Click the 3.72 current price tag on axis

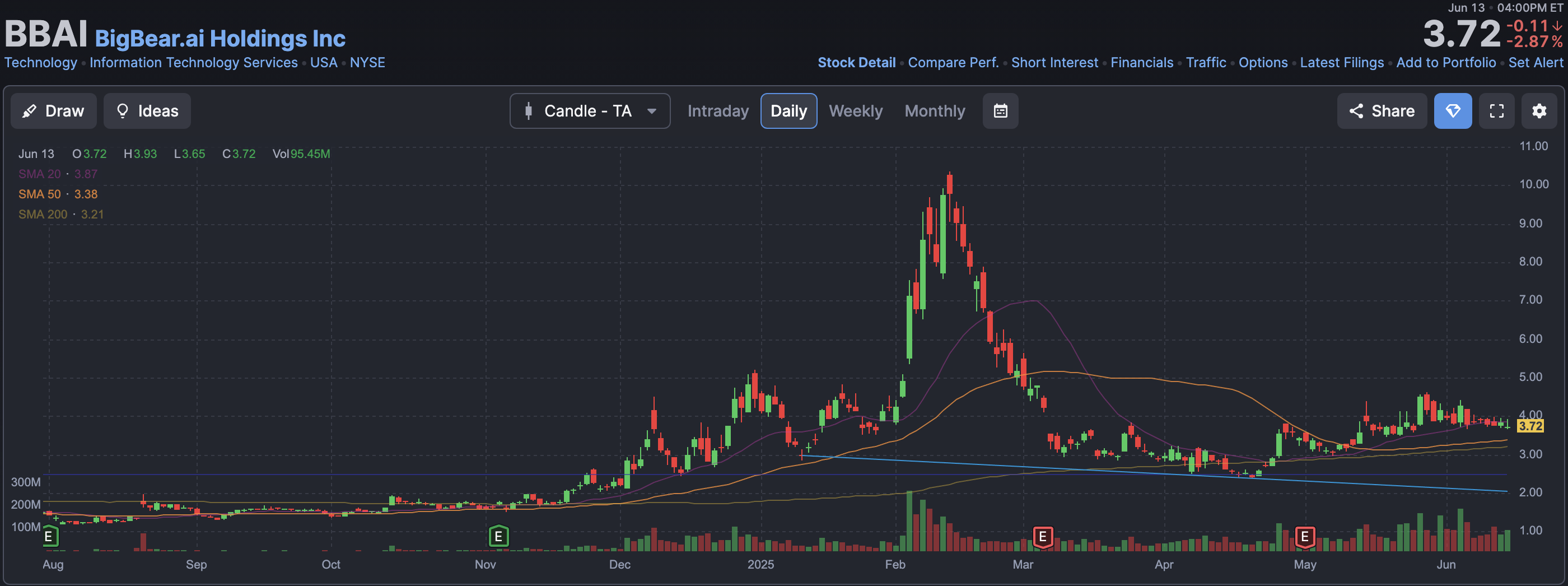coord(1530,426)
